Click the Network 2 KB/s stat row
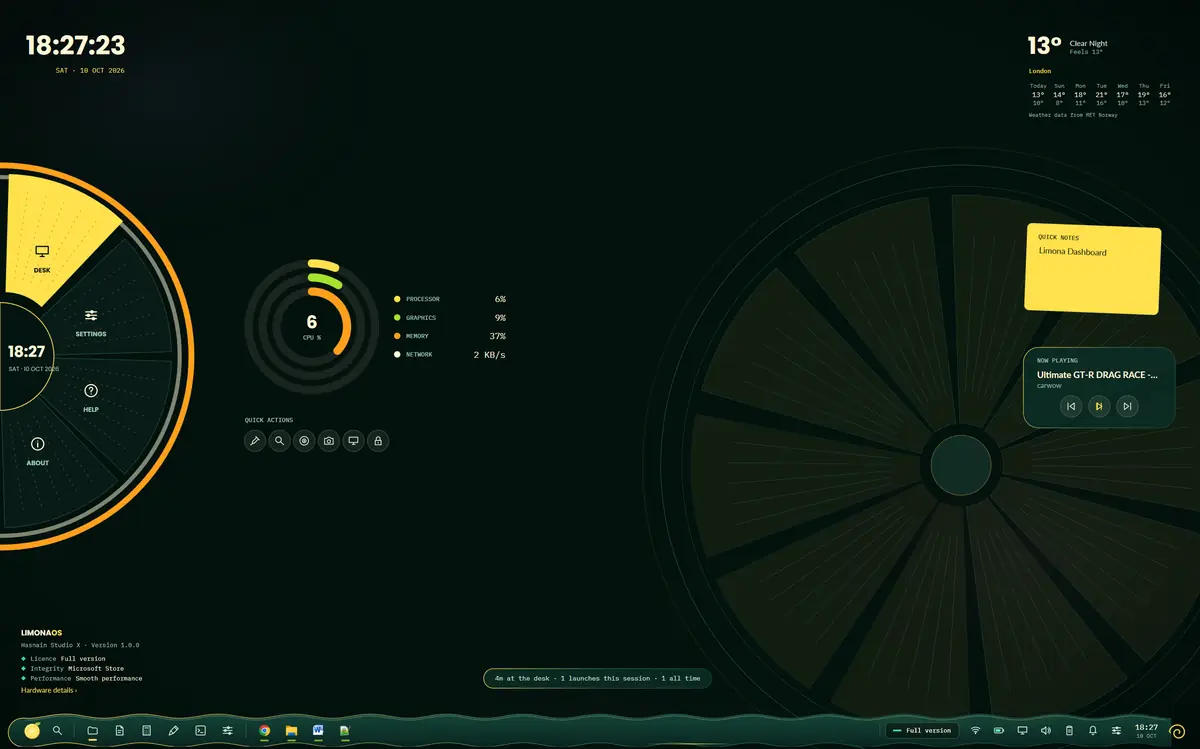 tap(450, 354)
